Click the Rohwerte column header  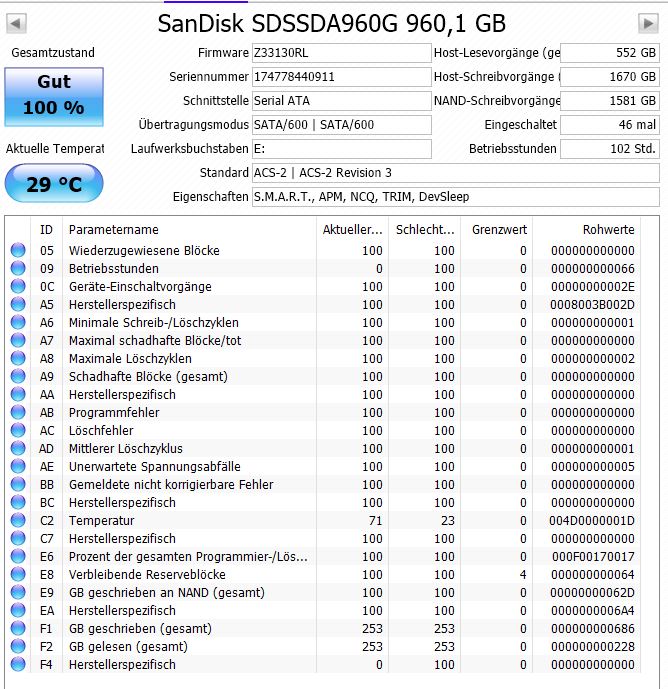tap(587, 229)
